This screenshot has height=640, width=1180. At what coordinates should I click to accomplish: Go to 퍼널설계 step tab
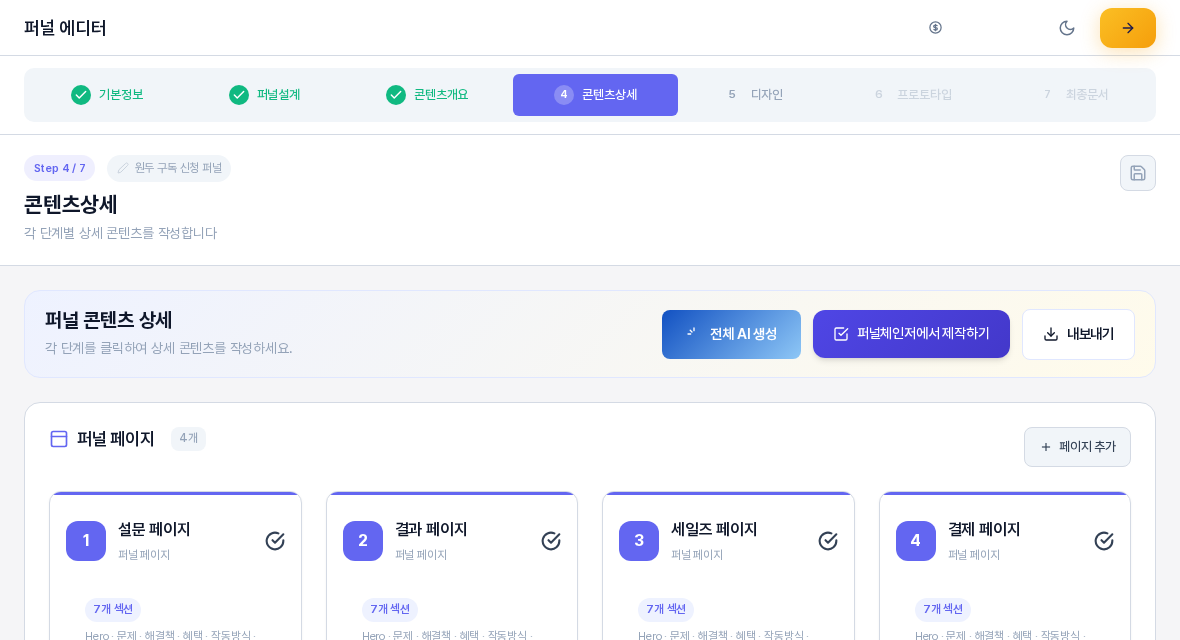coord(264,95)
